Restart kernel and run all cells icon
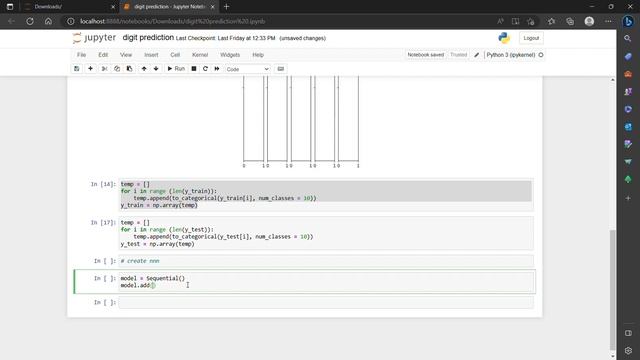Screen dimensions: 640x360 (217, 69)
